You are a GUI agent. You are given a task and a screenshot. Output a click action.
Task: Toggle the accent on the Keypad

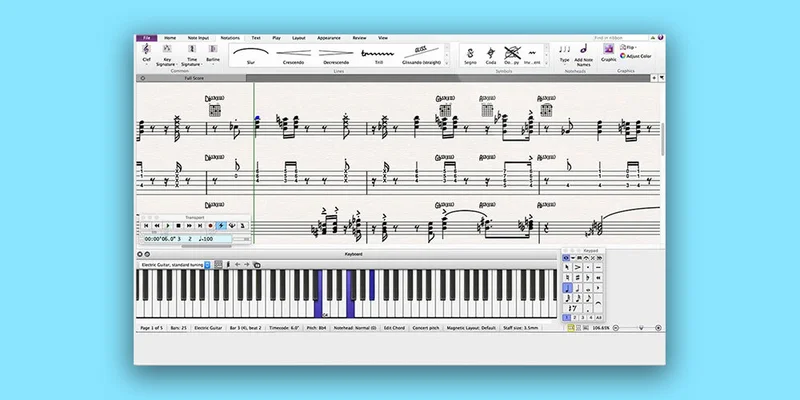pos(578,267)
